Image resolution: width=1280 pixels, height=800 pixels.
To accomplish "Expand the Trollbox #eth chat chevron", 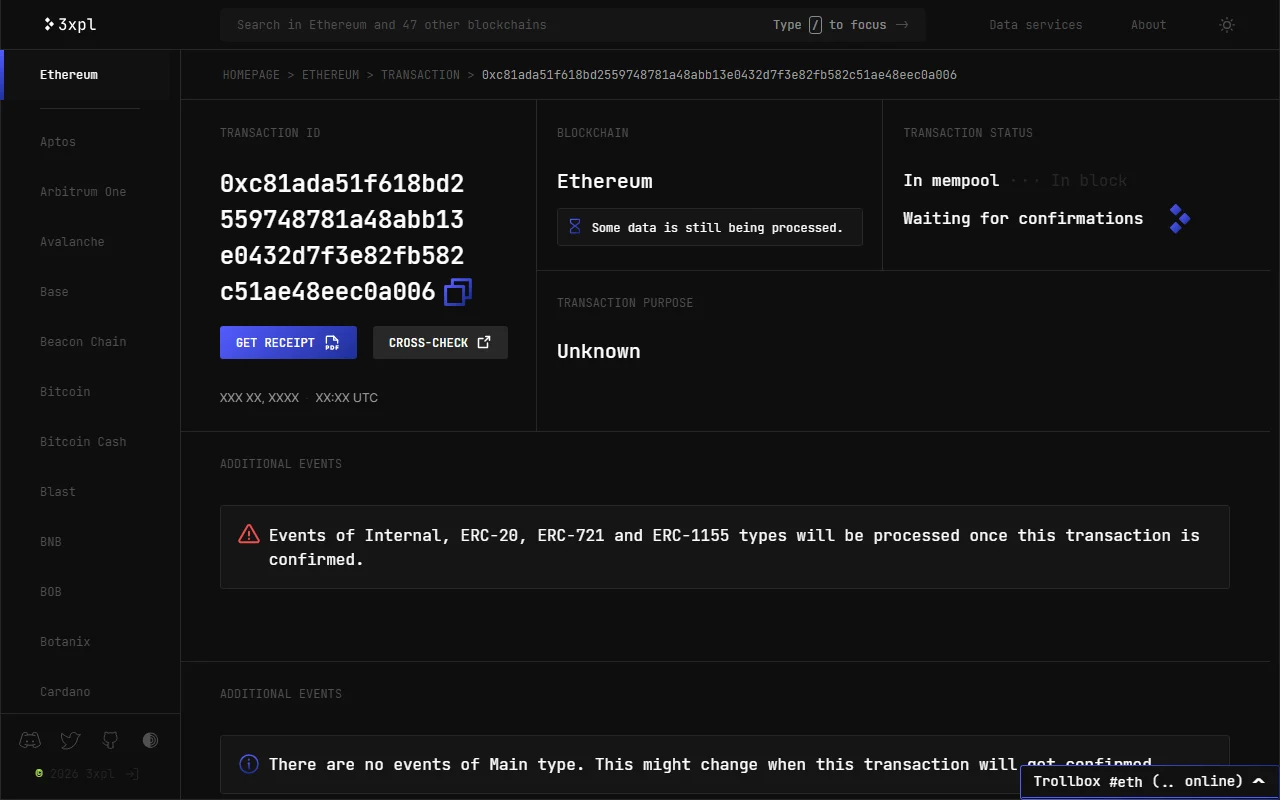I will click(1259, 781).
